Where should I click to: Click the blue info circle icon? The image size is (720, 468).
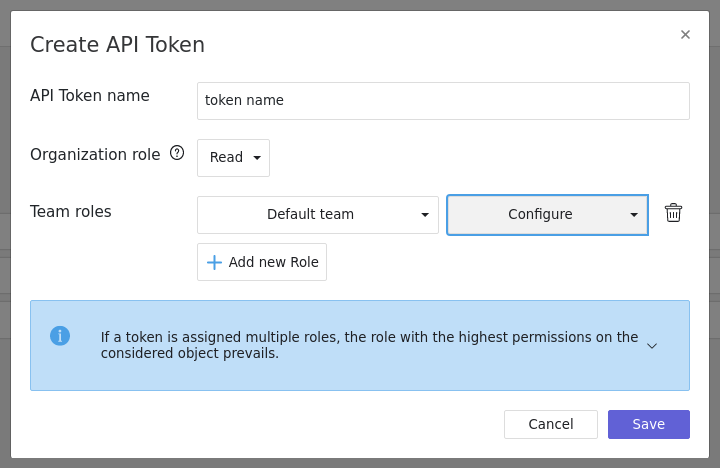[x=60, y=336]
